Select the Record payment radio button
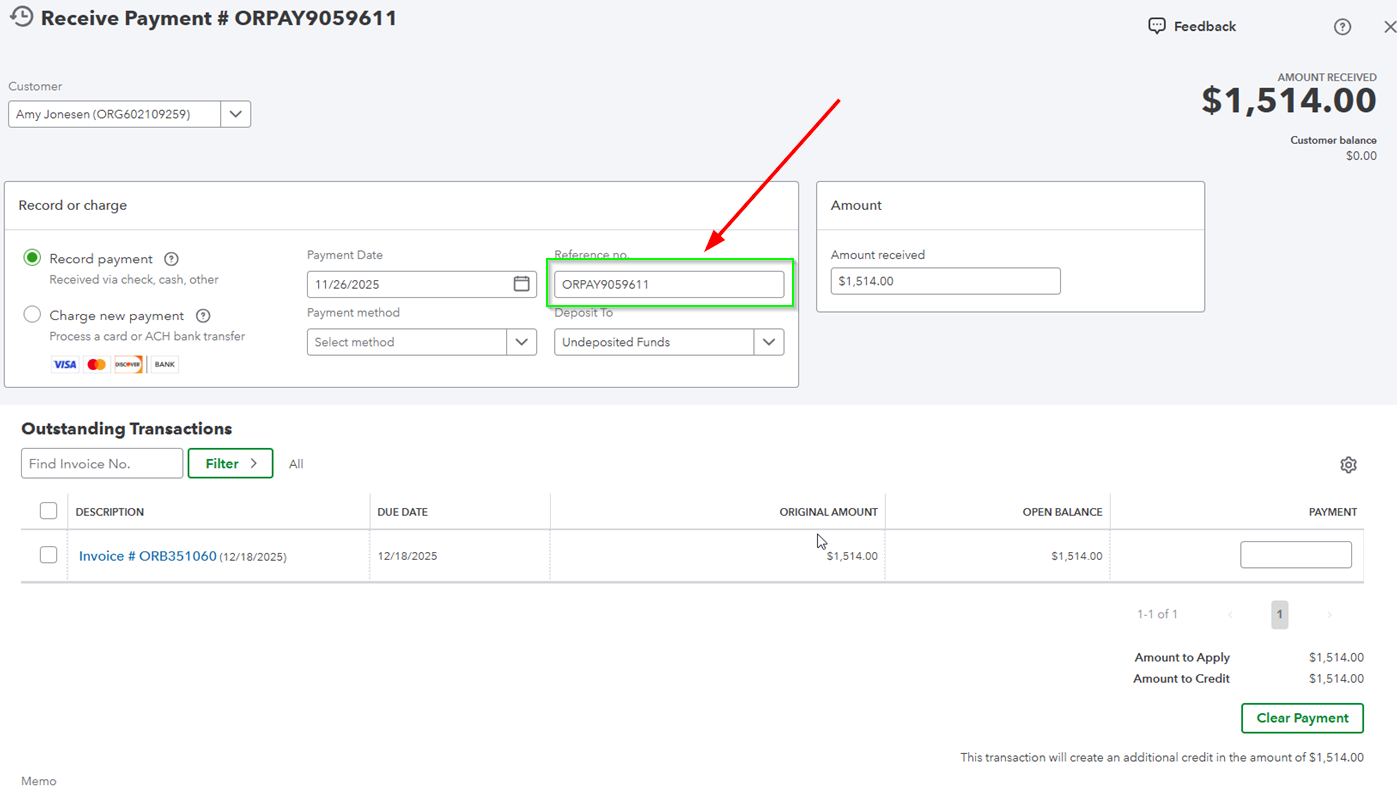 pos(31,257)
